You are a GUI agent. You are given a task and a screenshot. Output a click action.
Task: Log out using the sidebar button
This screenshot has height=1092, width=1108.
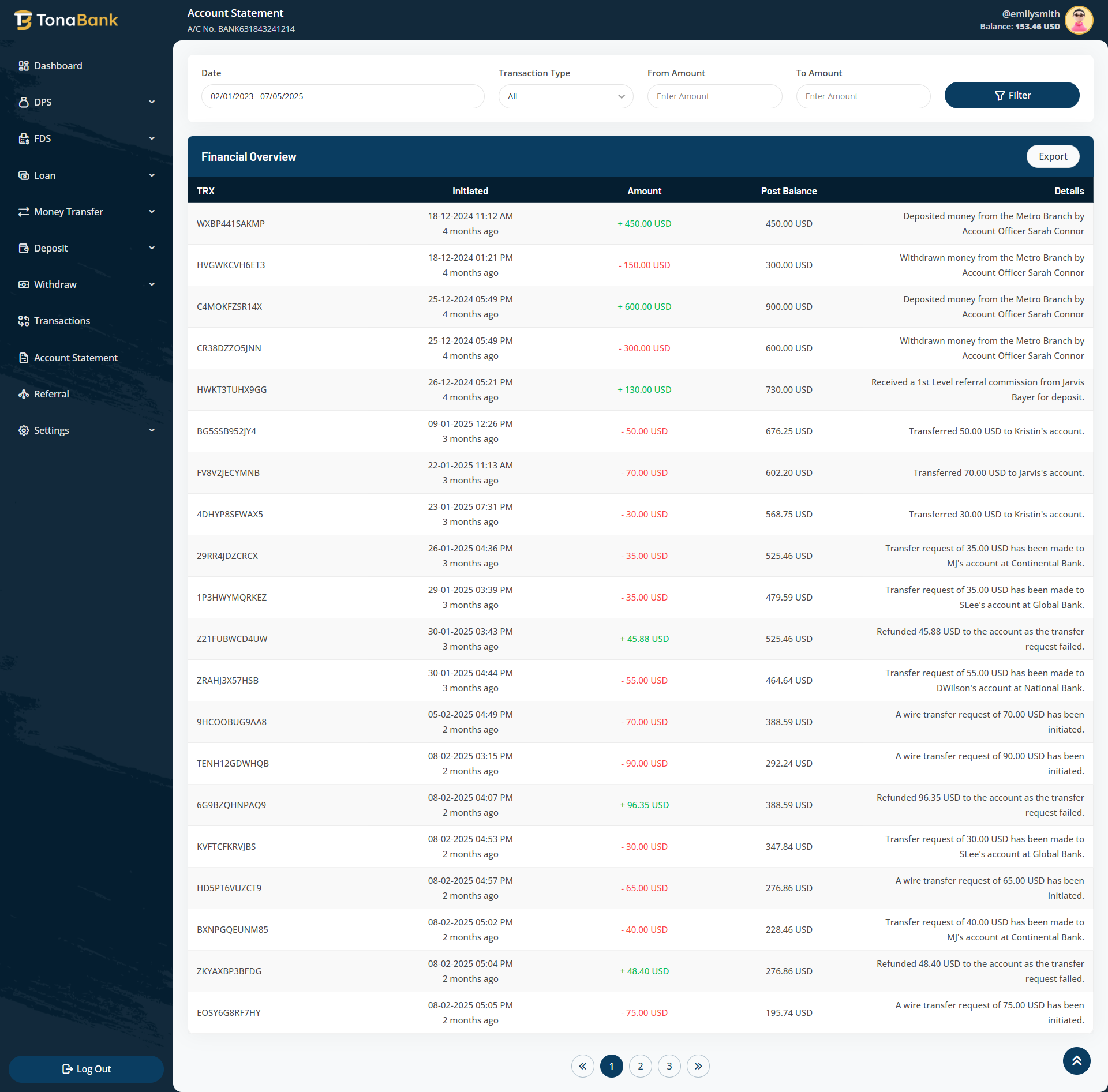tap(87, 1069)
